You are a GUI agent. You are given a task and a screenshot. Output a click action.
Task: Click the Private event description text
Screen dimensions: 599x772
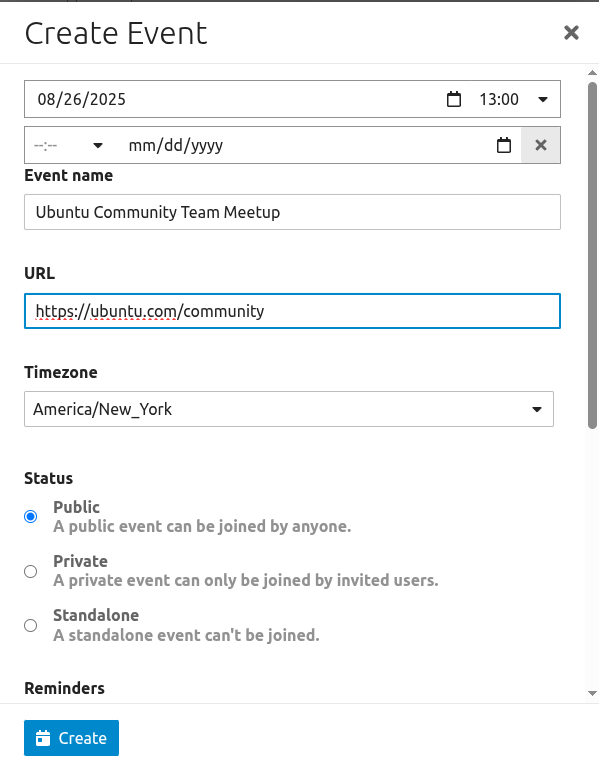click(246, 580)
